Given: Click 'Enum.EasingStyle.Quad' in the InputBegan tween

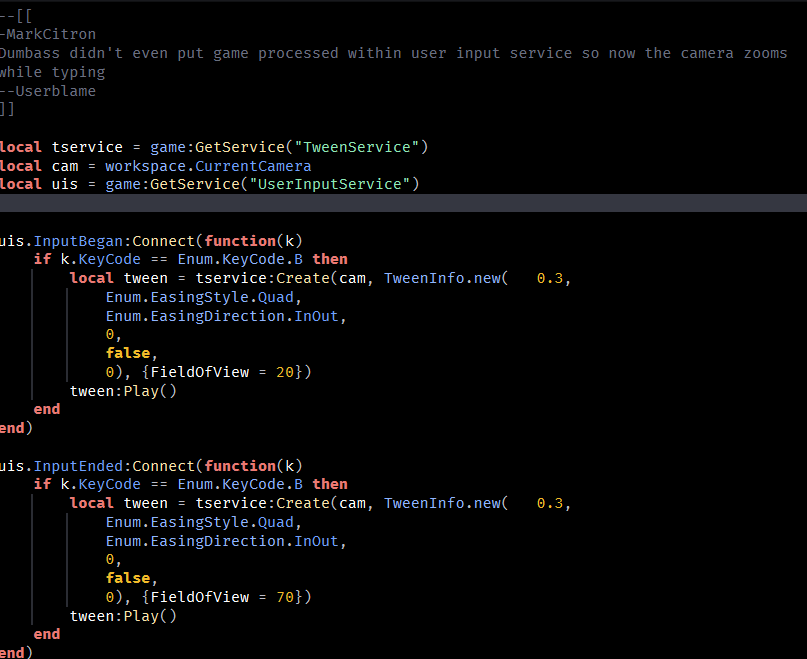Looking at the screenshot, I should pyautogui.click(x=200, y=298).
